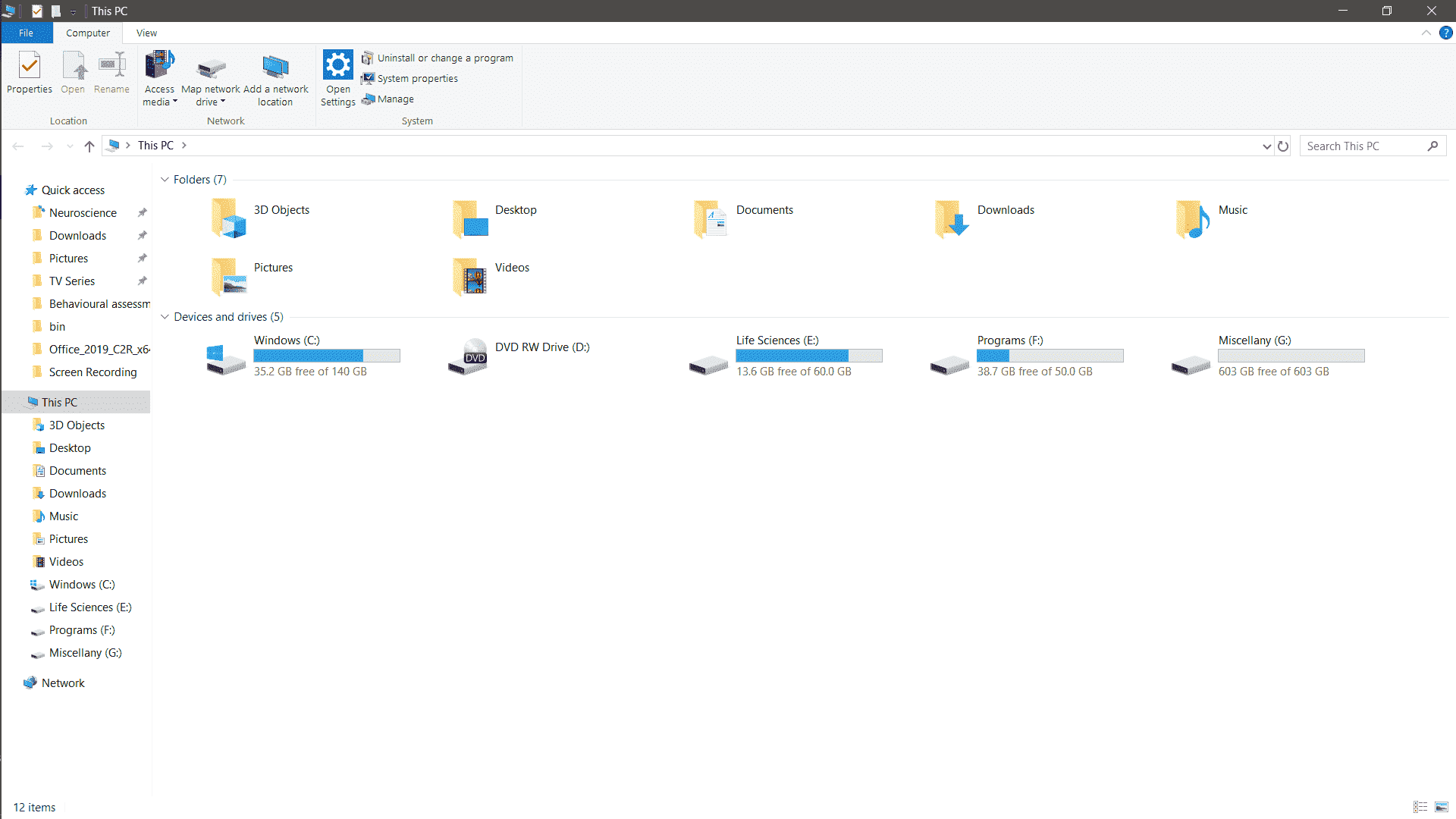Click title bar New folder icon

point(56,11)
